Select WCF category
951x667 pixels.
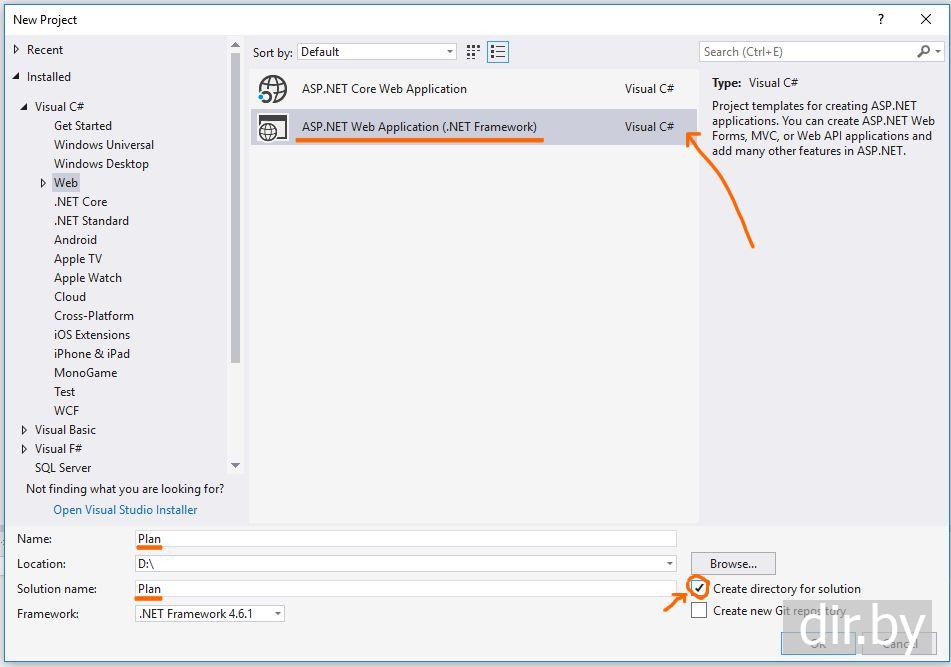[x=66, y=411]
